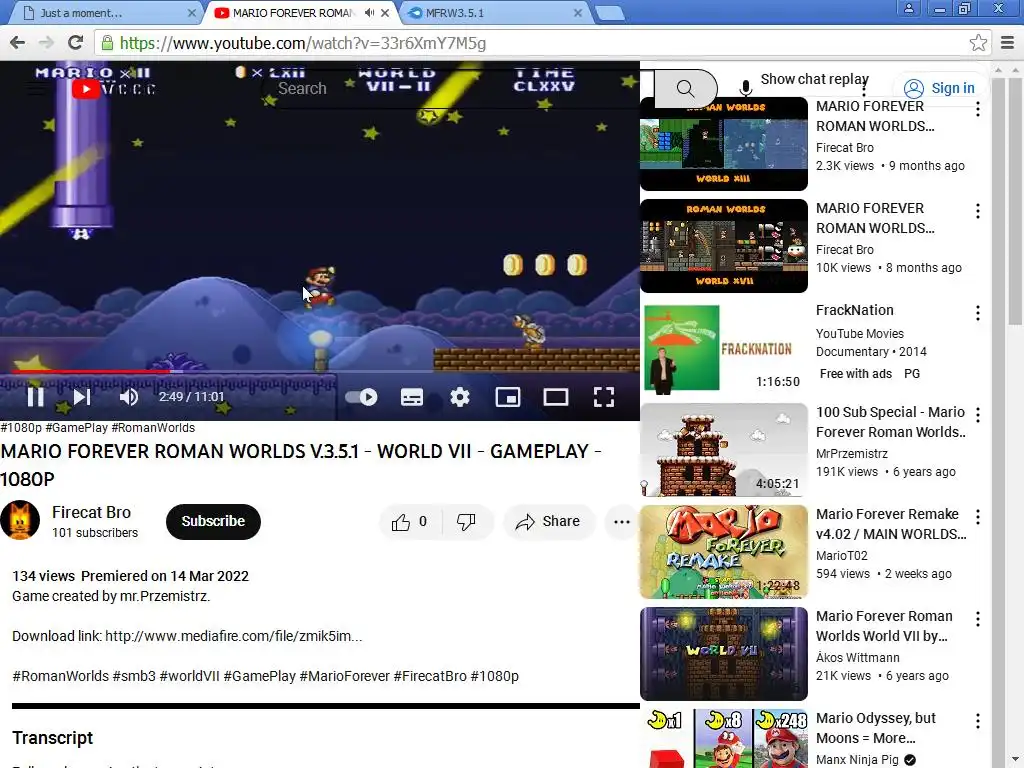Screen dimensions: 1024x768
Task: Open Mario Forever Remake thumbnail
Action: click(x=724, y=552)
